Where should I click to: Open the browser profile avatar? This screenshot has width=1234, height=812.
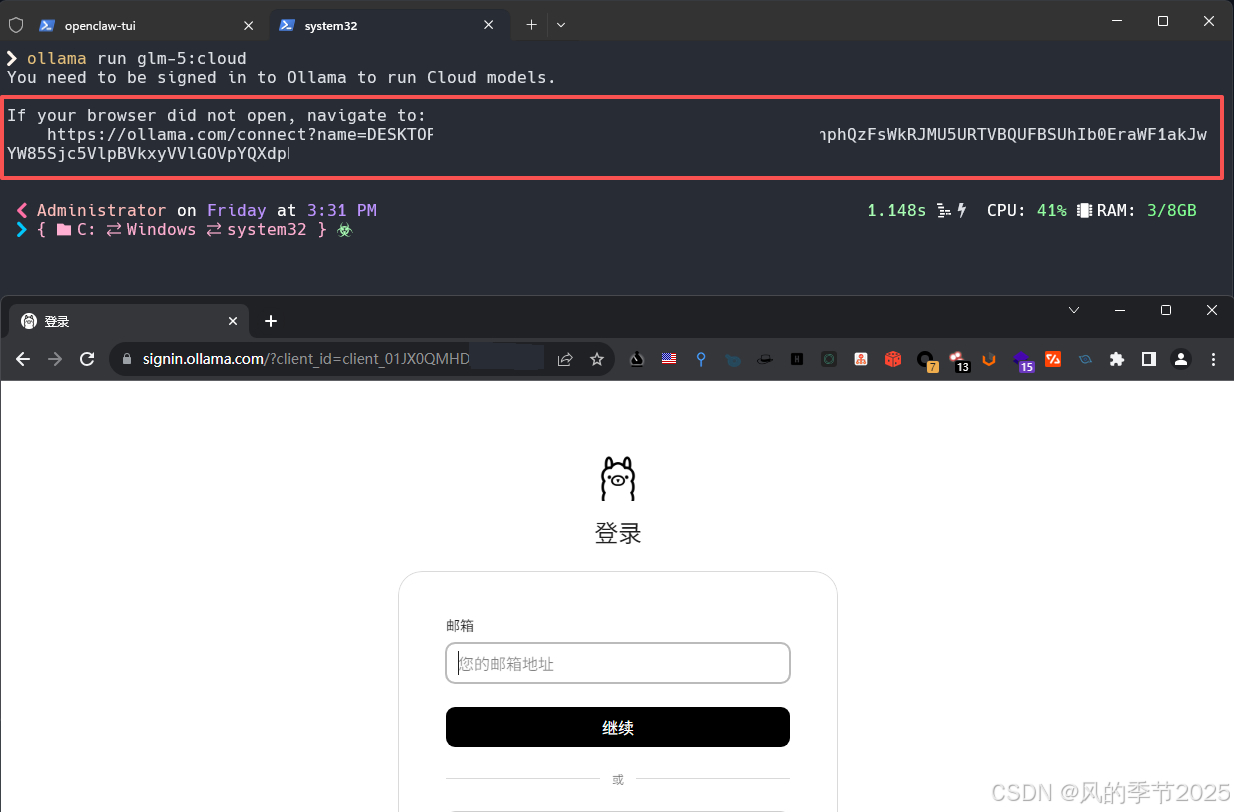pos(1181,359)
